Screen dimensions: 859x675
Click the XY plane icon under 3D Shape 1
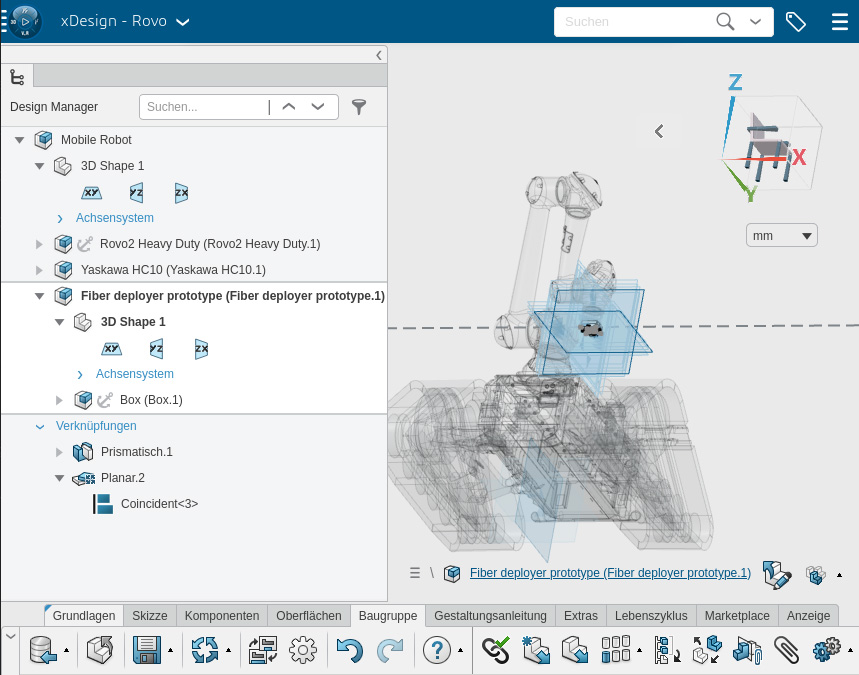pos(91,192)
